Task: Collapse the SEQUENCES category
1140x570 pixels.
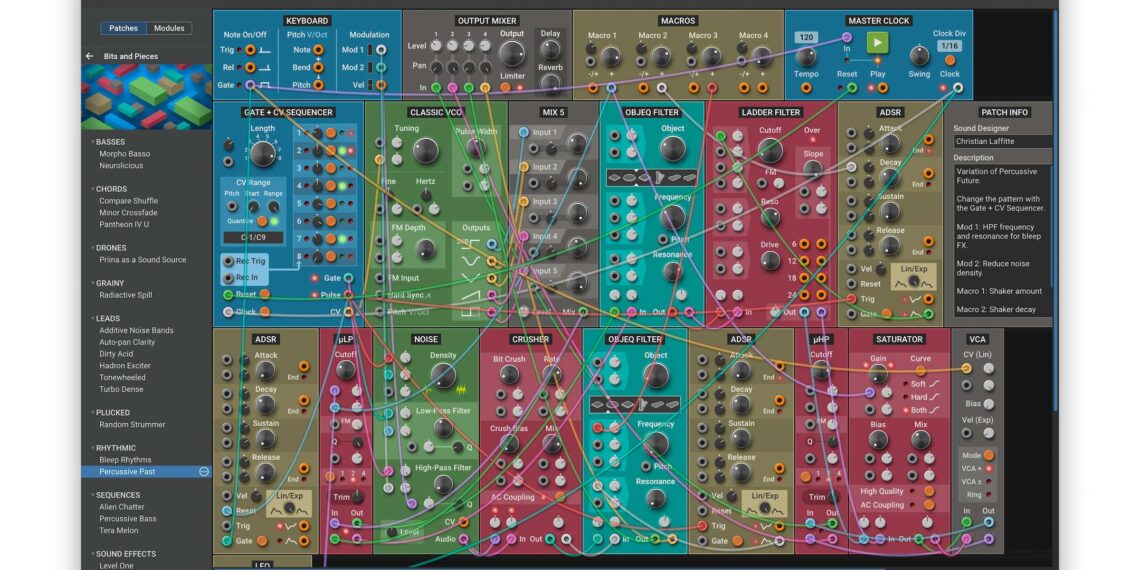Action: click(92, 495)
